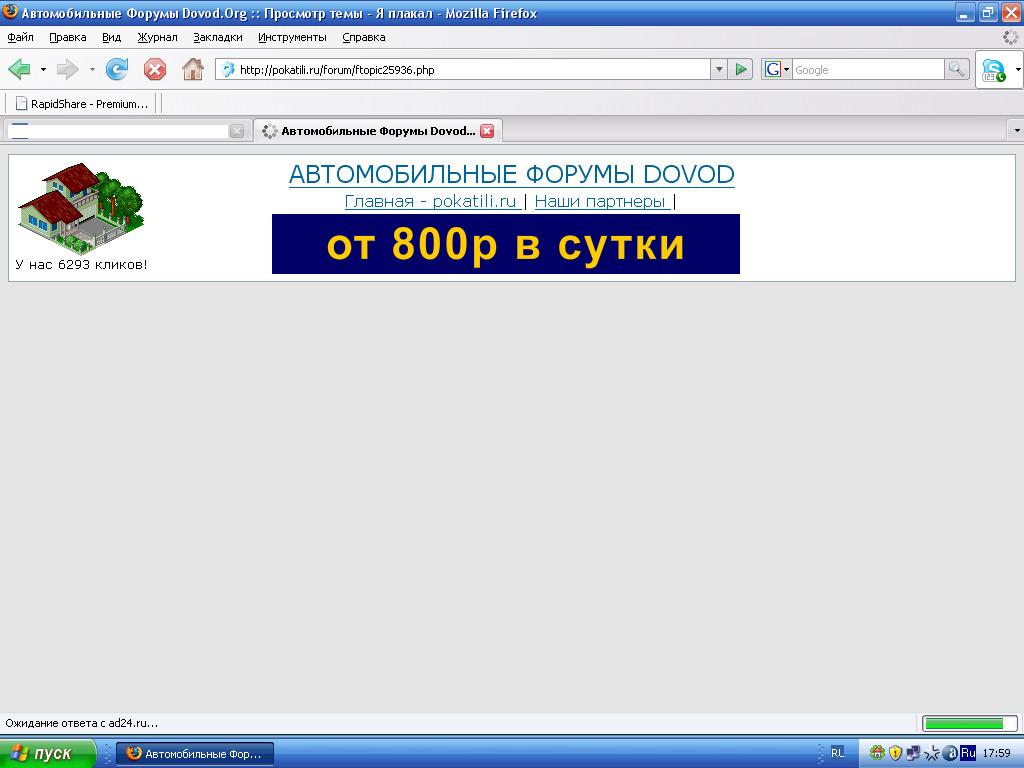Go to the Home page icon

pyautogui.click(x=192, y=69)
